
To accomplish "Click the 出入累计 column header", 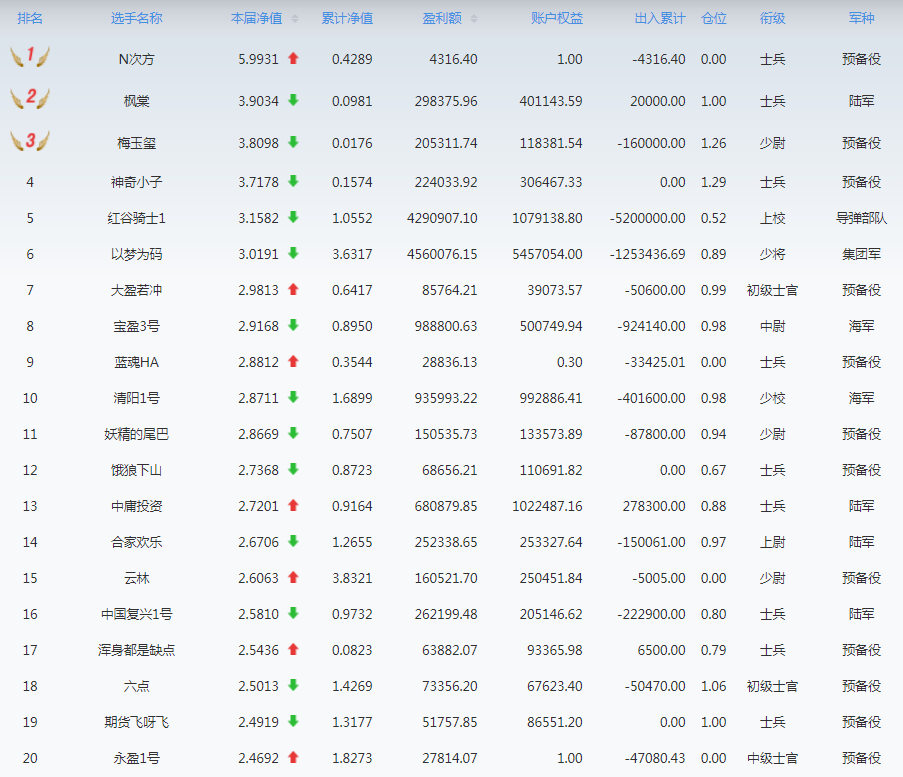I will point(660,18).
